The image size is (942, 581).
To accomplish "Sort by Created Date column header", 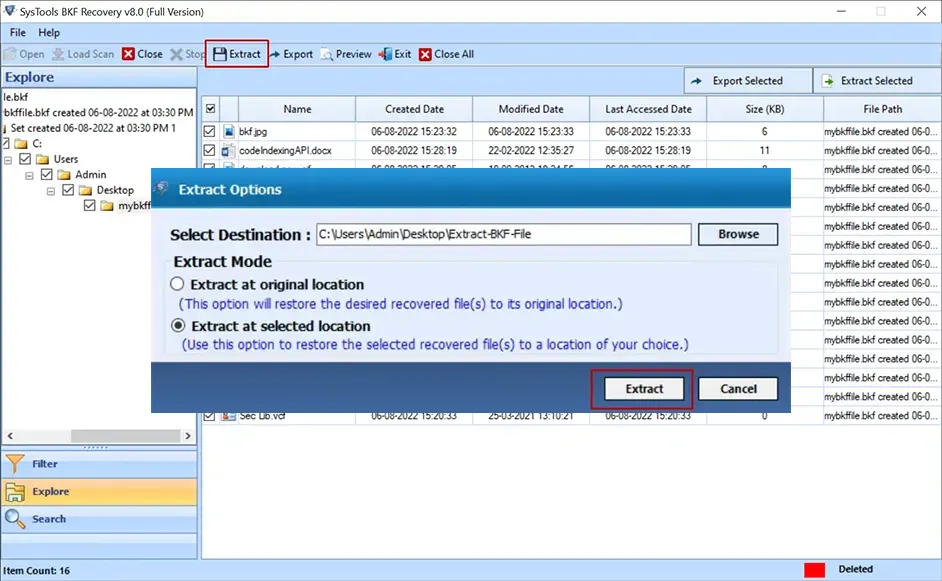I will [414, 109].
